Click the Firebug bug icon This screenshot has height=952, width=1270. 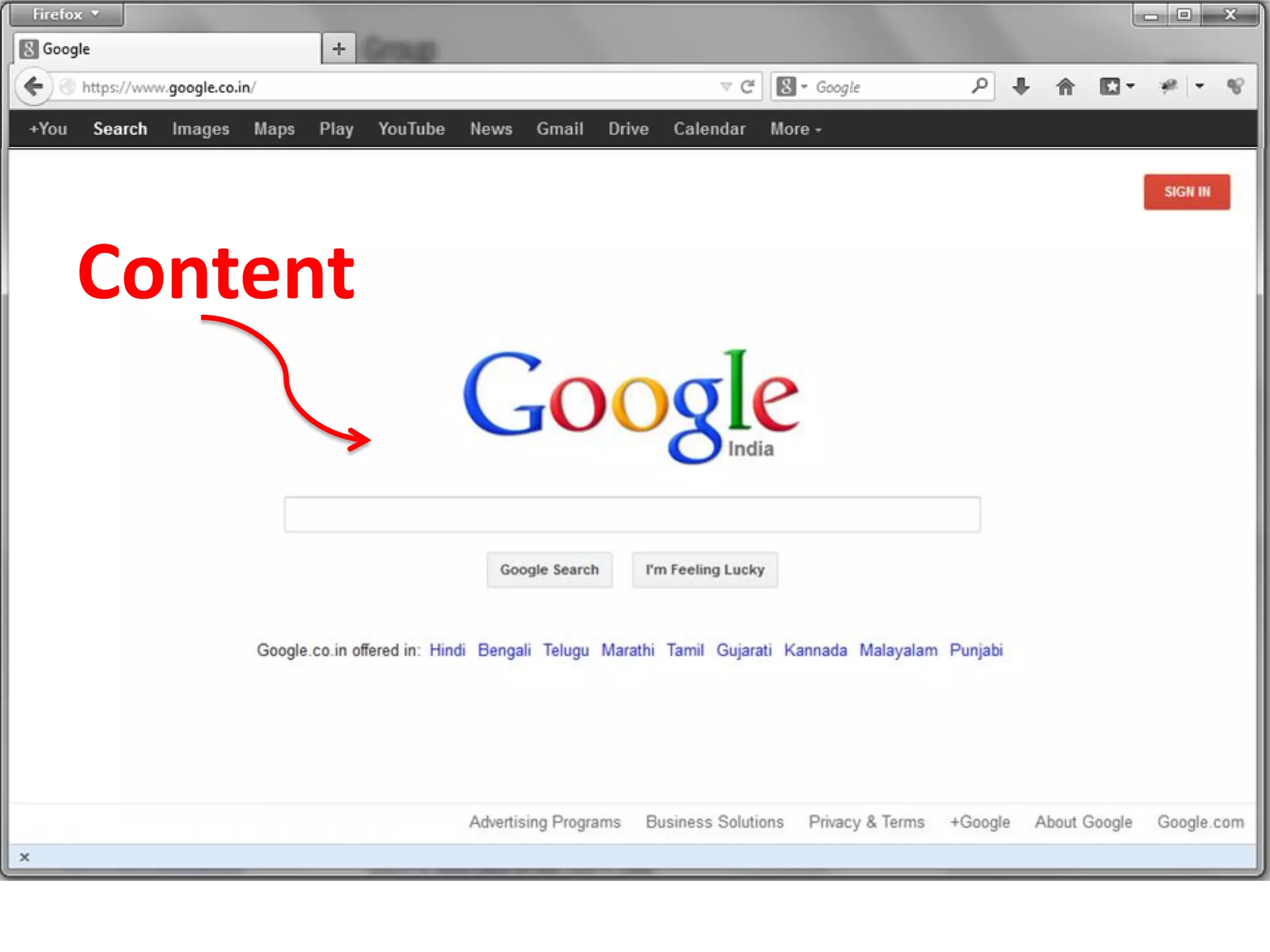(x=1168, y=86)
